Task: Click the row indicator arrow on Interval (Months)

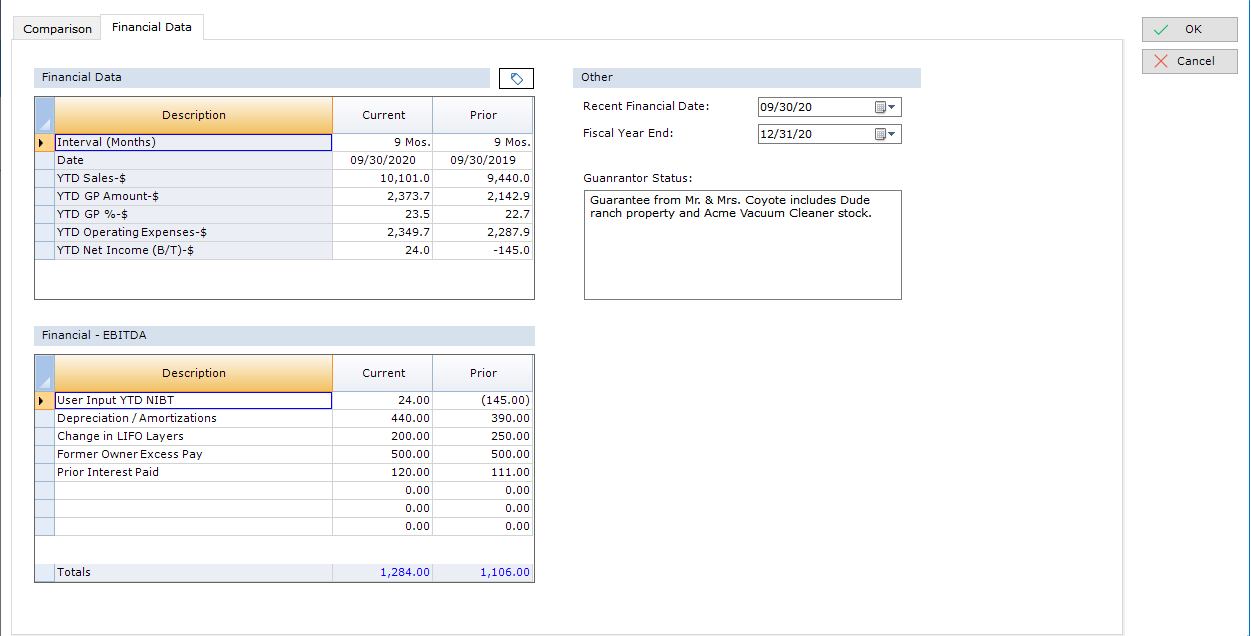Action: (42, 141)
